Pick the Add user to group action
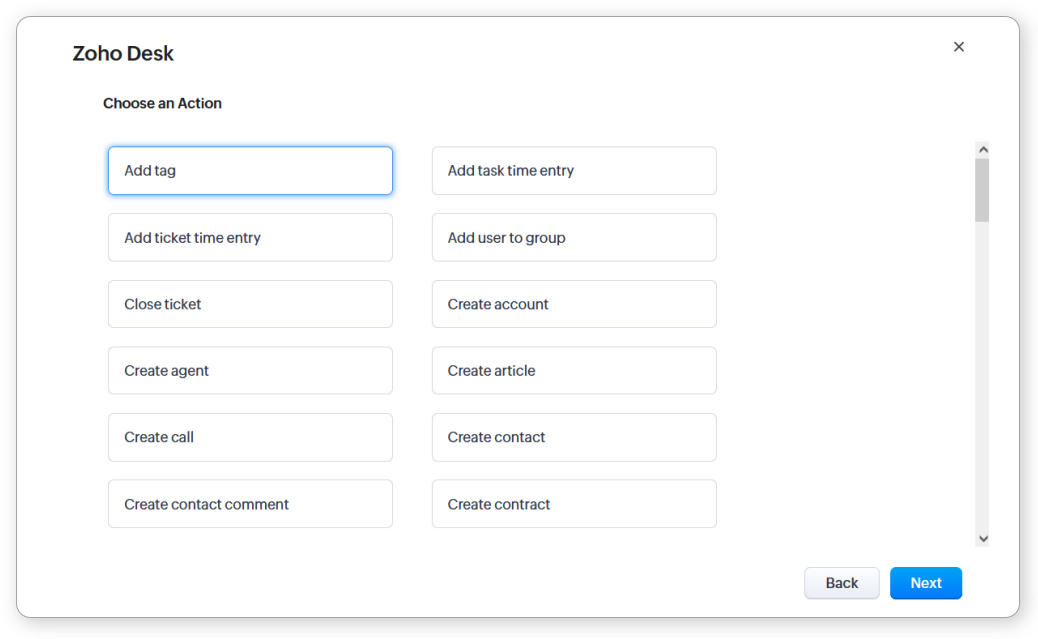 tap(574, 238)
